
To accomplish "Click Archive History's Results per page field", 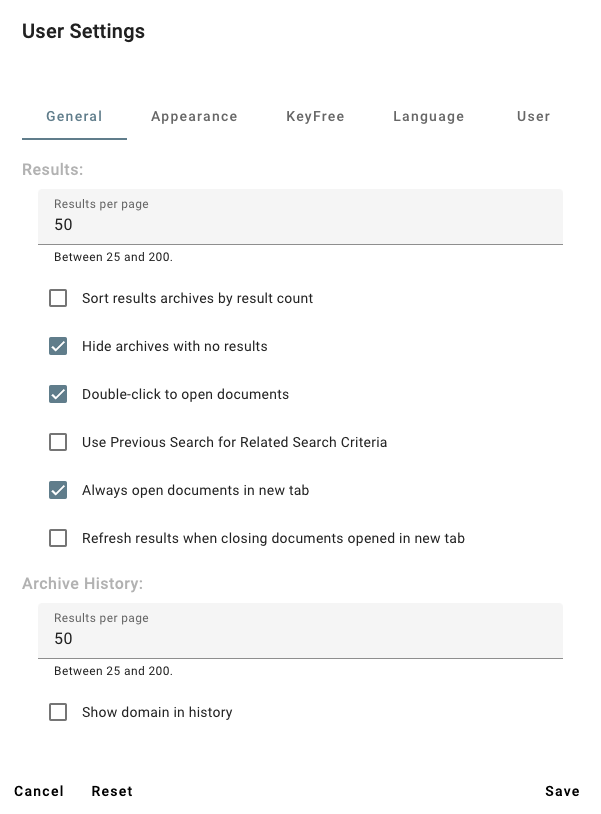I will point(300,639).
